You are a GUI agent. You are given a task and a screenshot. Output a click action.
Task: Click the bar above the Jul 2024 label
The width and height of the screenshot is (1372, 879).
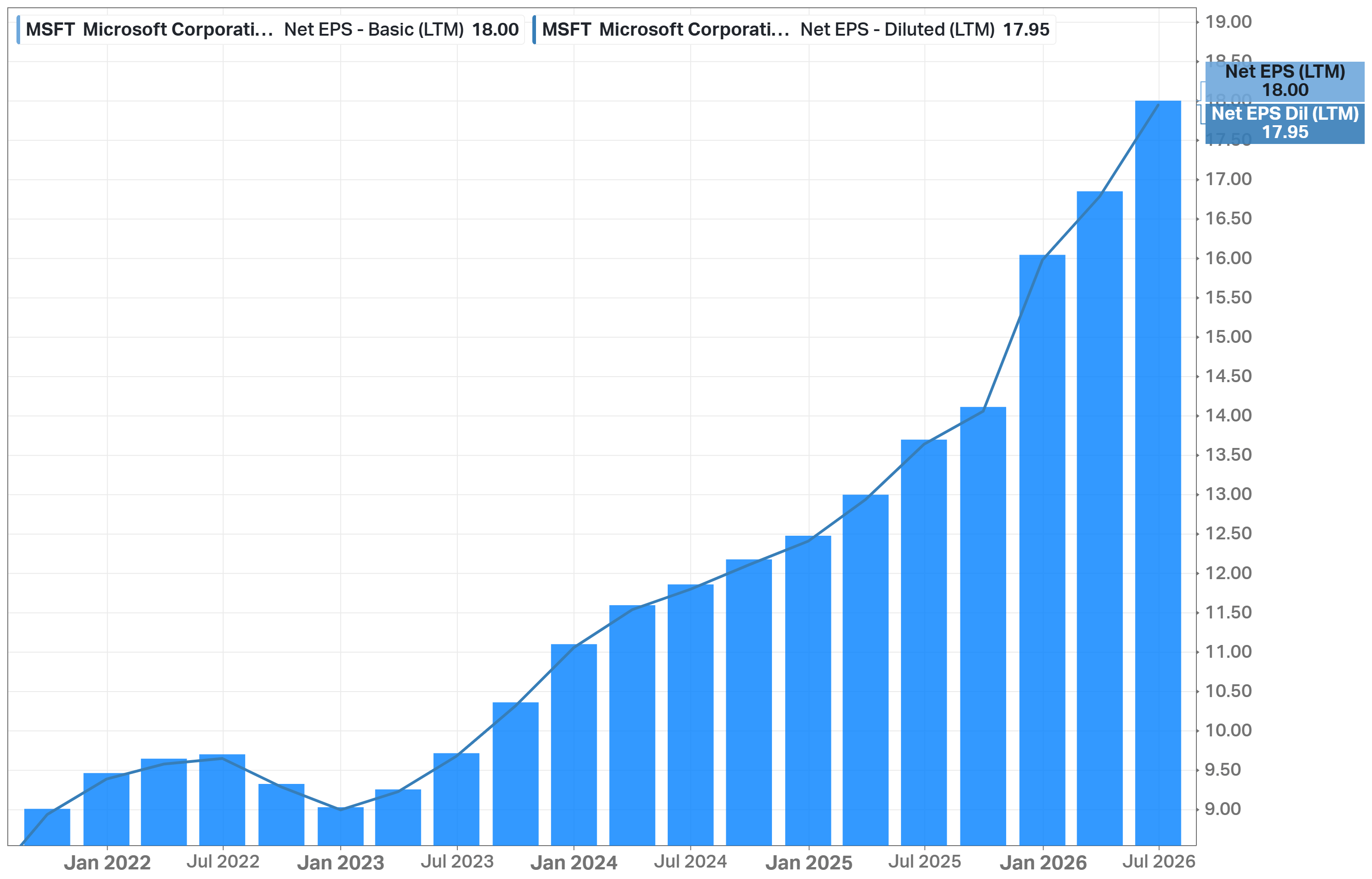pos(690,714)
